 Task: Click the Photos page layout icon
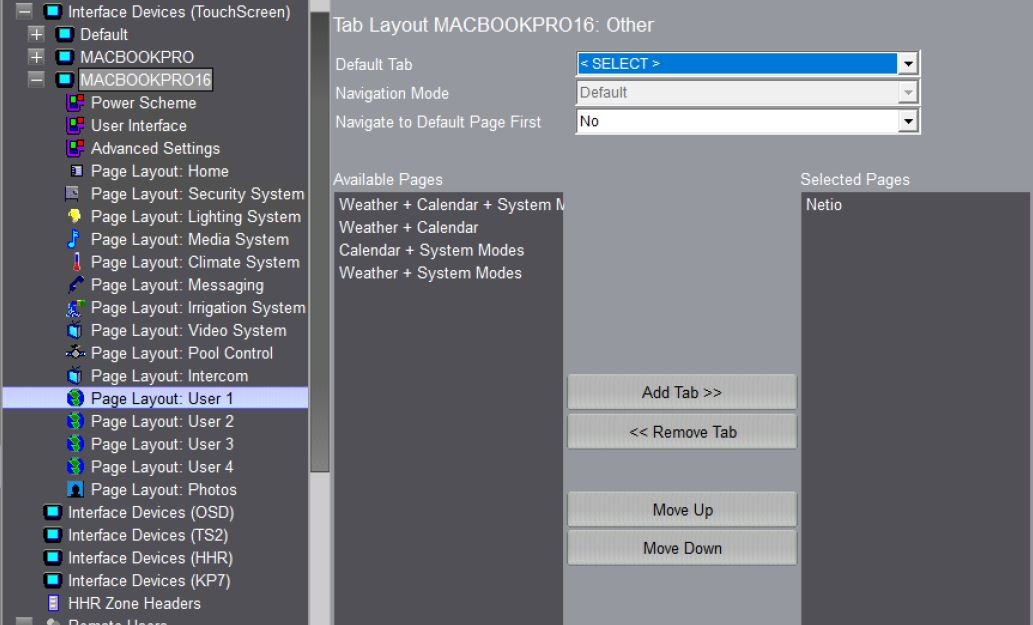pos(75,489)
